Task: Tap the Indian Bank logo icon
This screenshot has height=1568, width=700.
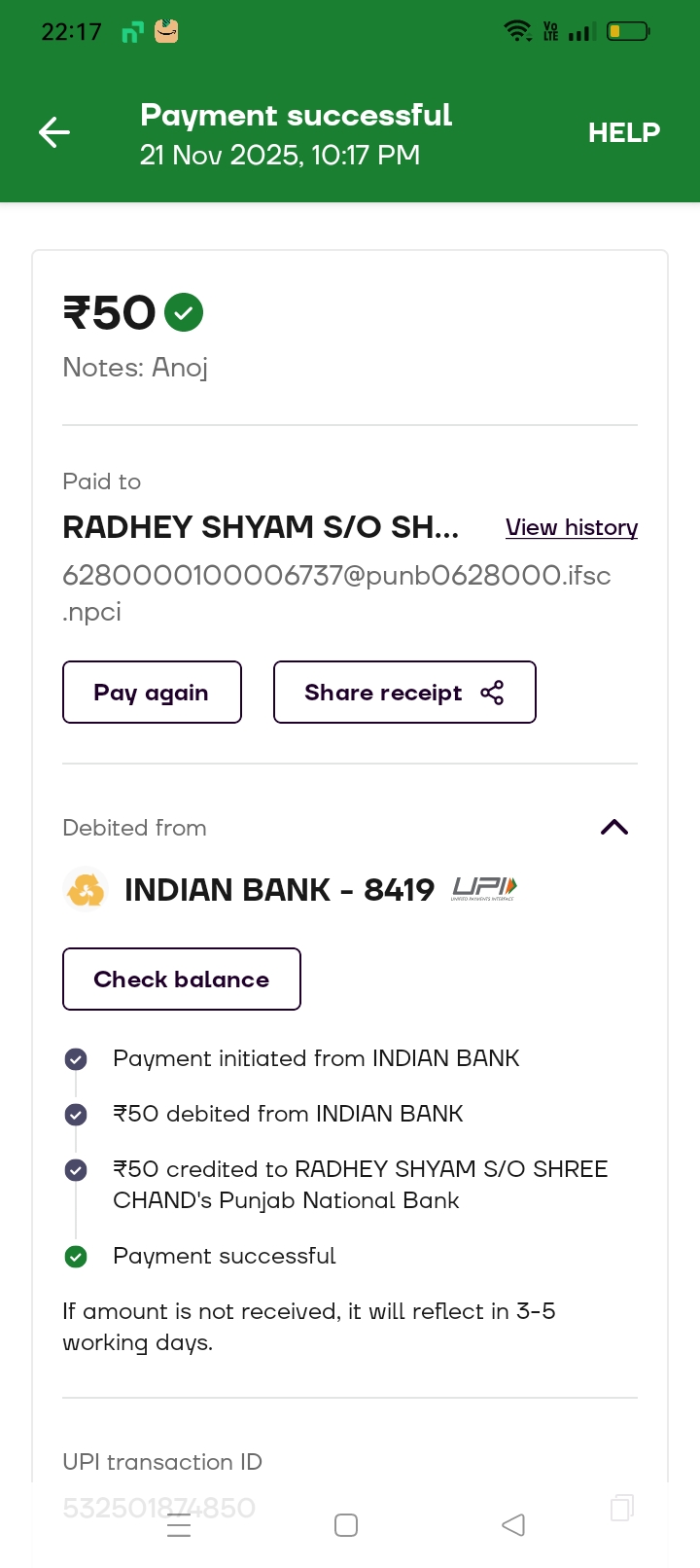Action: [86, 889]
